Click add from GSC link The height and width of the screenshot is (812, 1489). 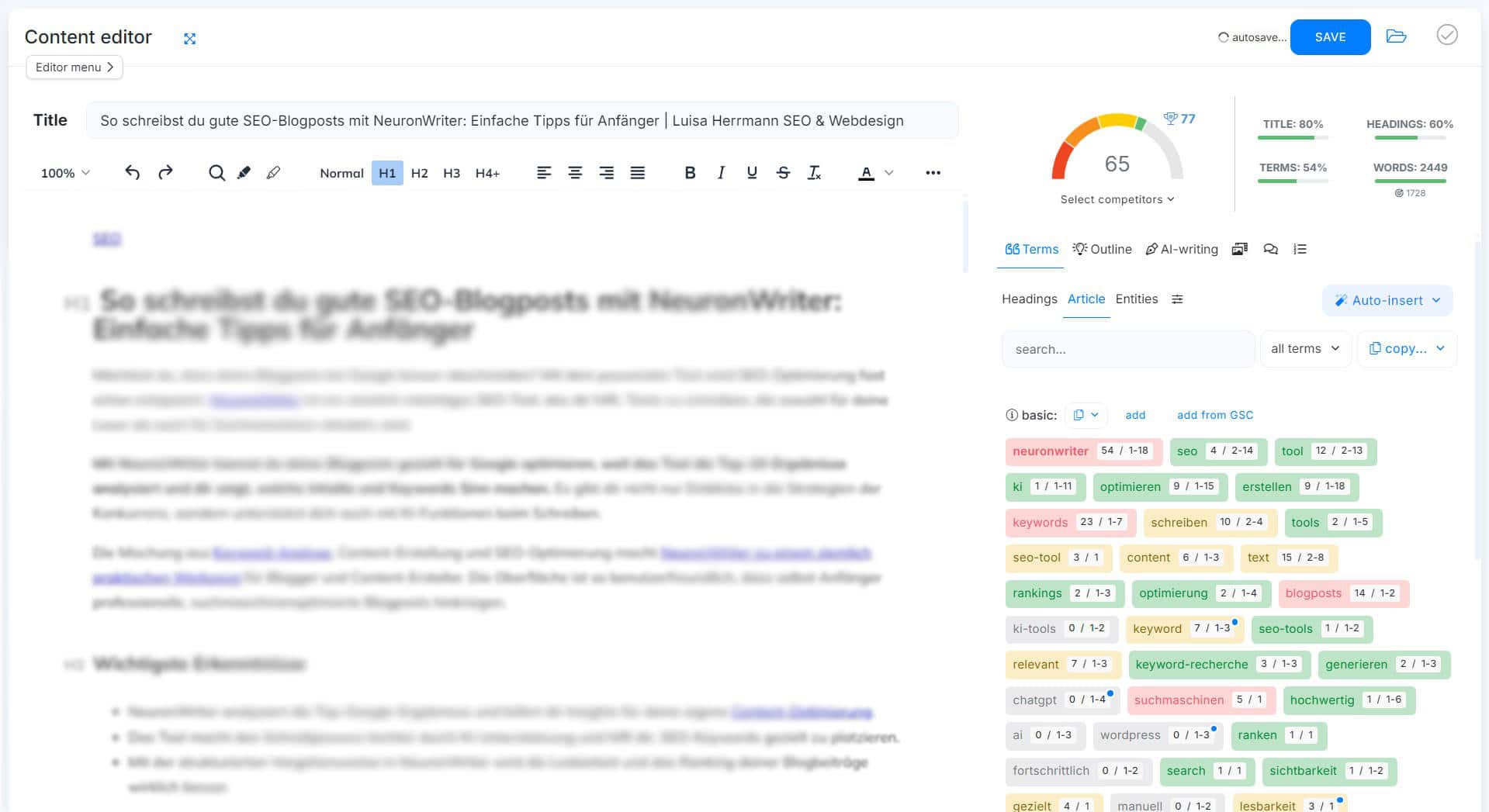point(1214,415)
